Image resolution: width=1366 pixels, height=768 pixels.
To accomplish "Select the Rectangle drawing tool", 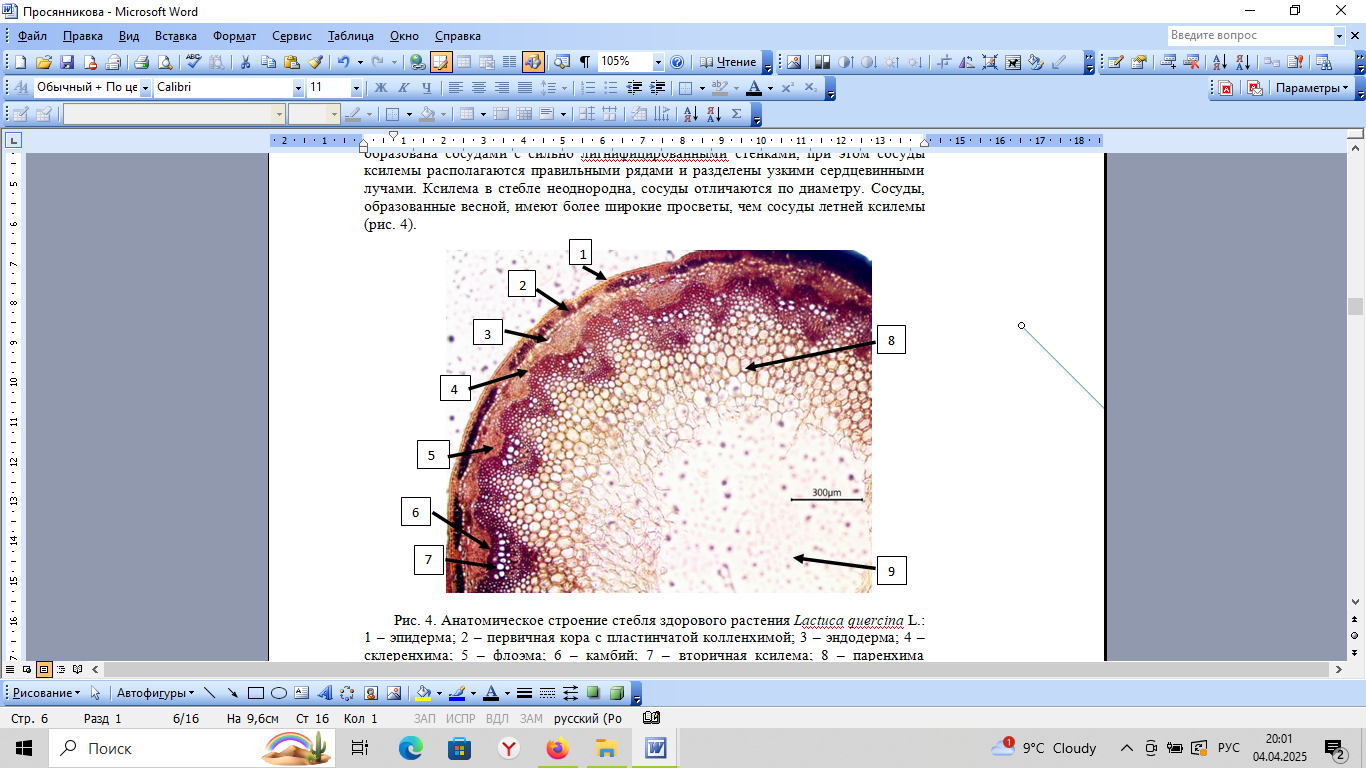I will (255, 693).
